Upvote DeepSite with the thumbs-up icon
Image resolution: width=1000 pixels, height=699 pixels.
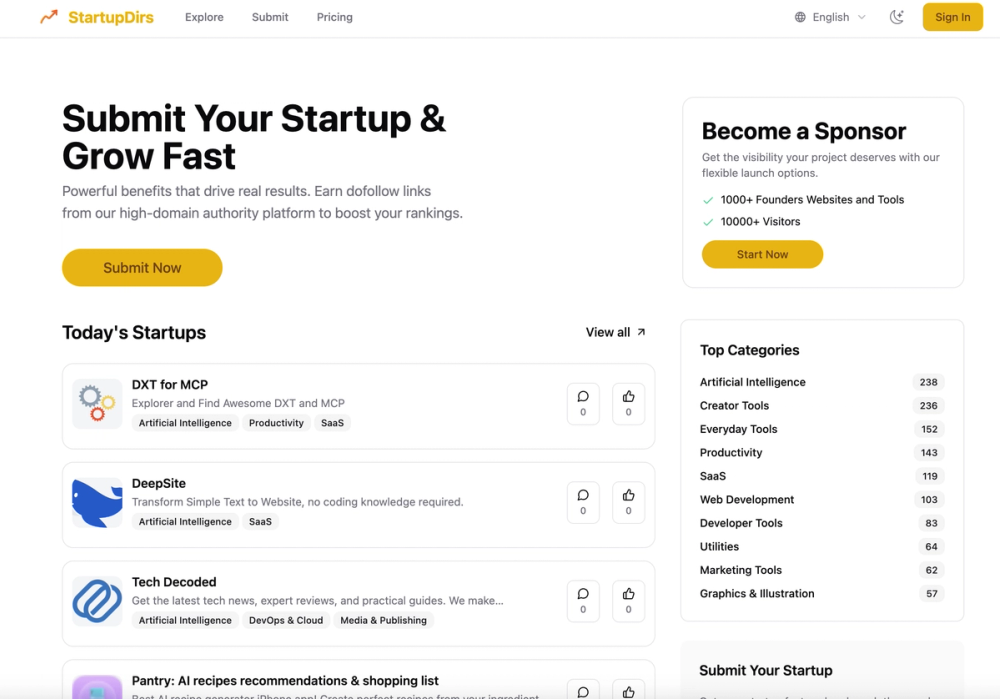coord(628,502)
